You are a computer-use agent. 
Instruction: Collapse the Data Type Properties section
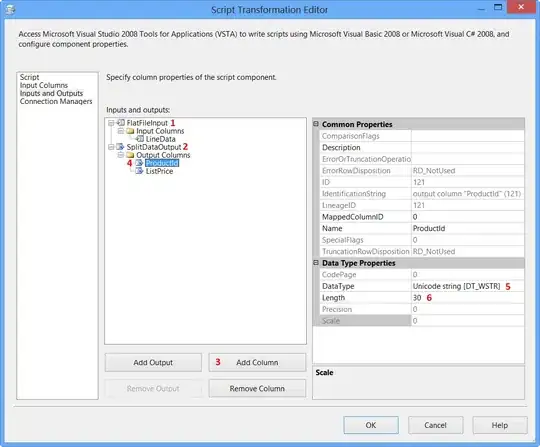(316, 262)
